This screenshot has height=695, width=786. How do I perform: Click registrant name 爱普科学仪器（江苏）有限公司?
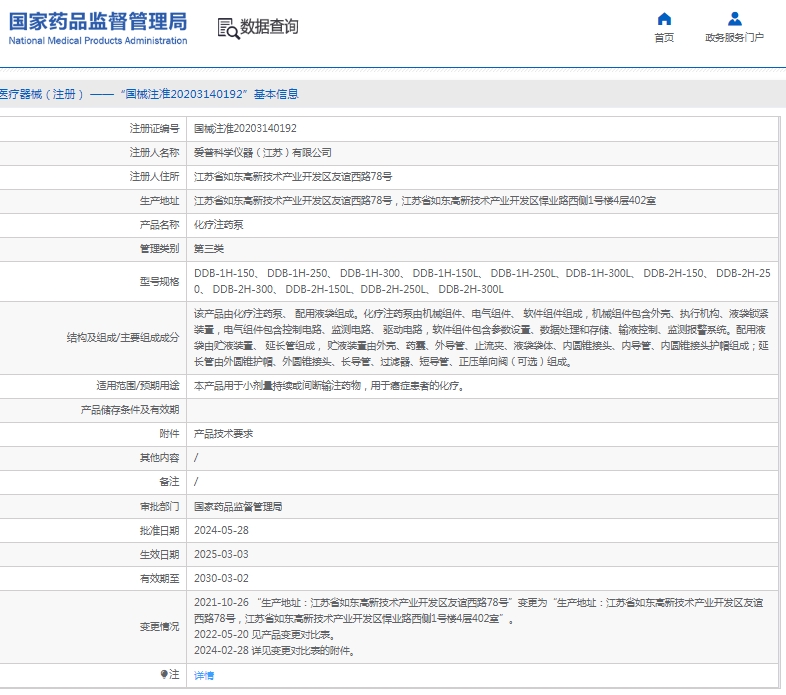tap(263, 152)
